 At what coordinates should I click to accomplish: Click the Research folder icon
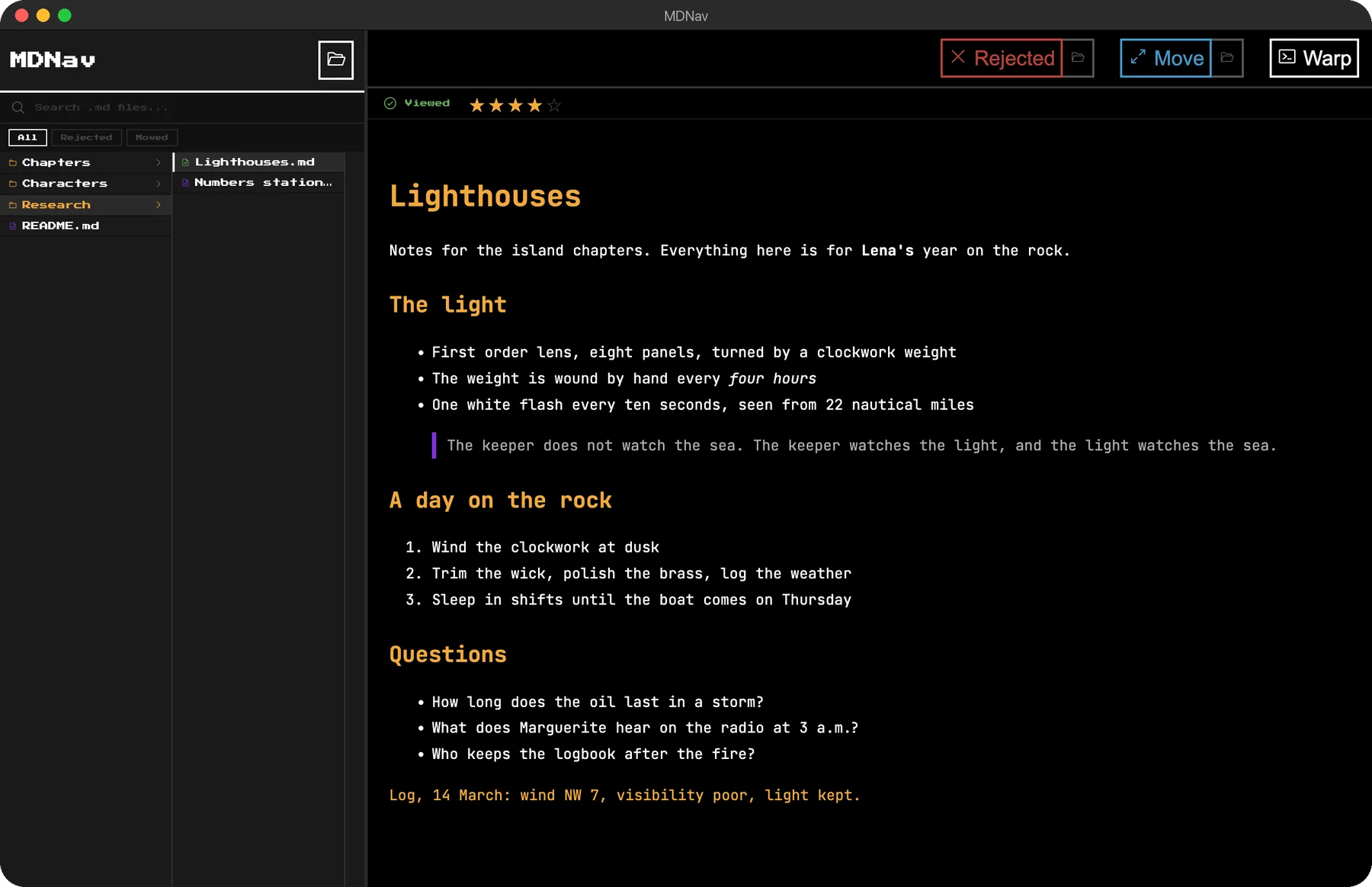pyautogui.click(x=13, y=205)
